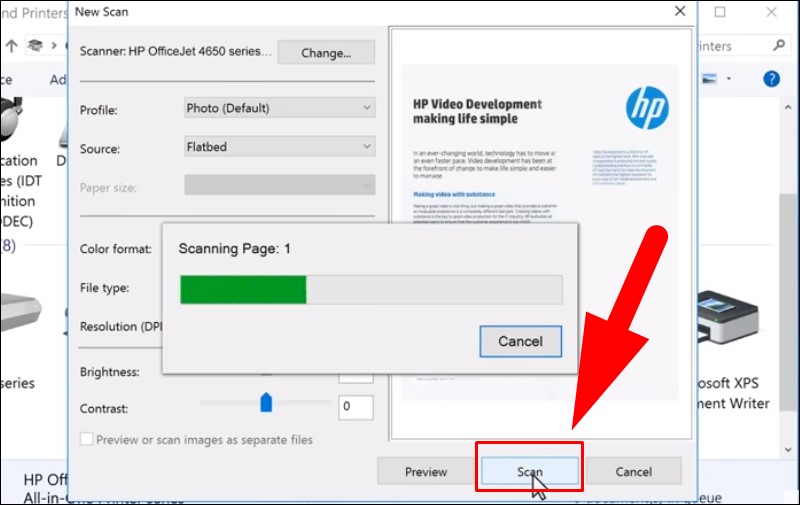Click the blue help icon in Printers window
This screenshot has width=800, height=505.
(771, 79)
